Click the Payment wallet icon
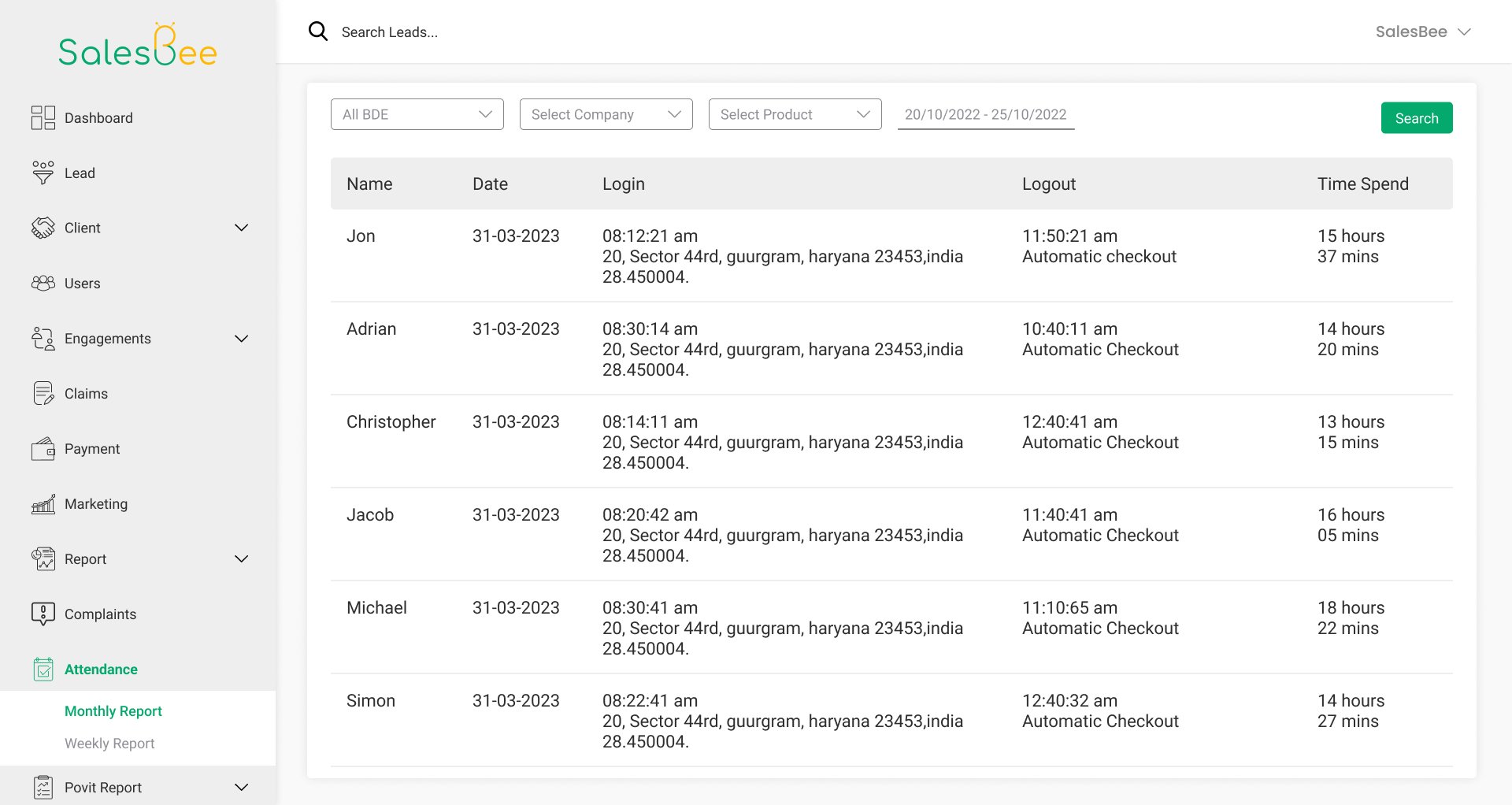The image size is (1512, 805). pos(43,449)
